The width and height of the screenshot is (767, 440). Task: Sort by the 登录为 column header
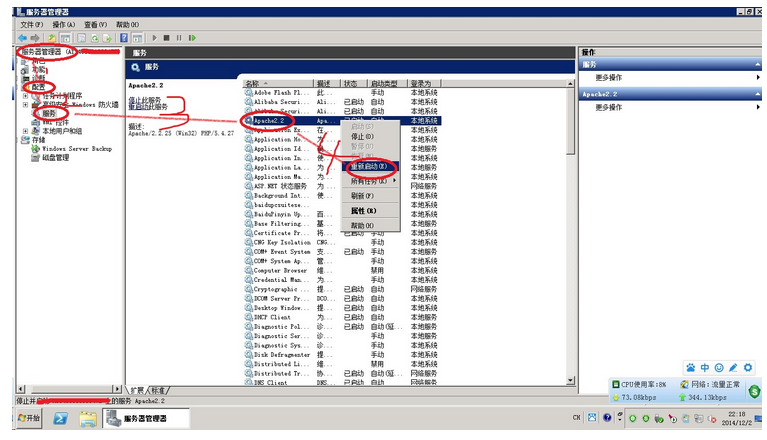click(424, 84)
